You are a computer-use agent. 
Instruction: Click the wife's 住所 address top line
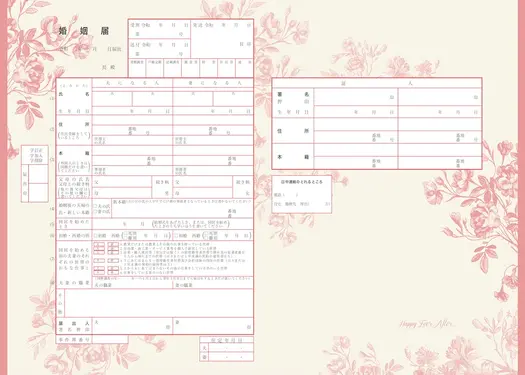(x=213, y=120)
